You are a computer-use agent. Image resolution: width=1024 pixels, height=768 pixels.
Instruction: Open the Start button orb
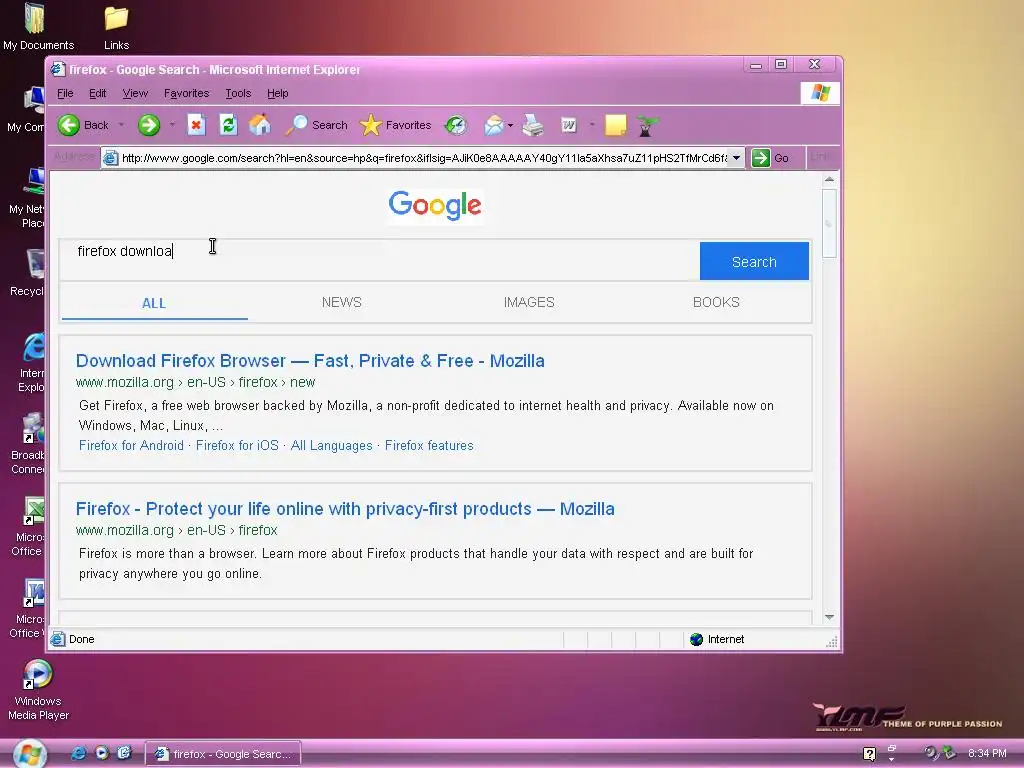[29, 754]
